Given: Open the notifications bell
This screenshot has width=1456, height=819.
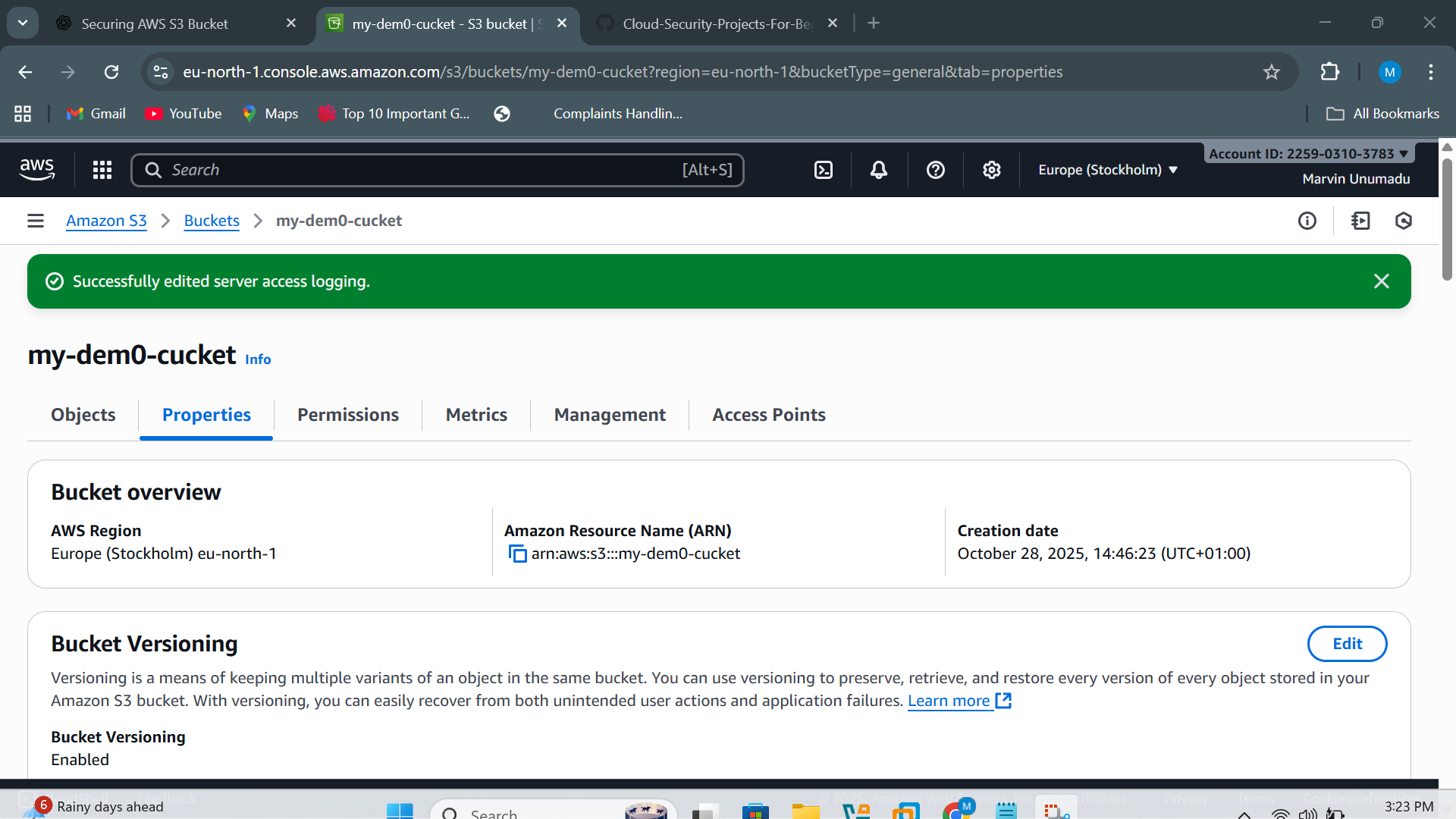Looking at the screenshot, I should [x=879, y=170].
